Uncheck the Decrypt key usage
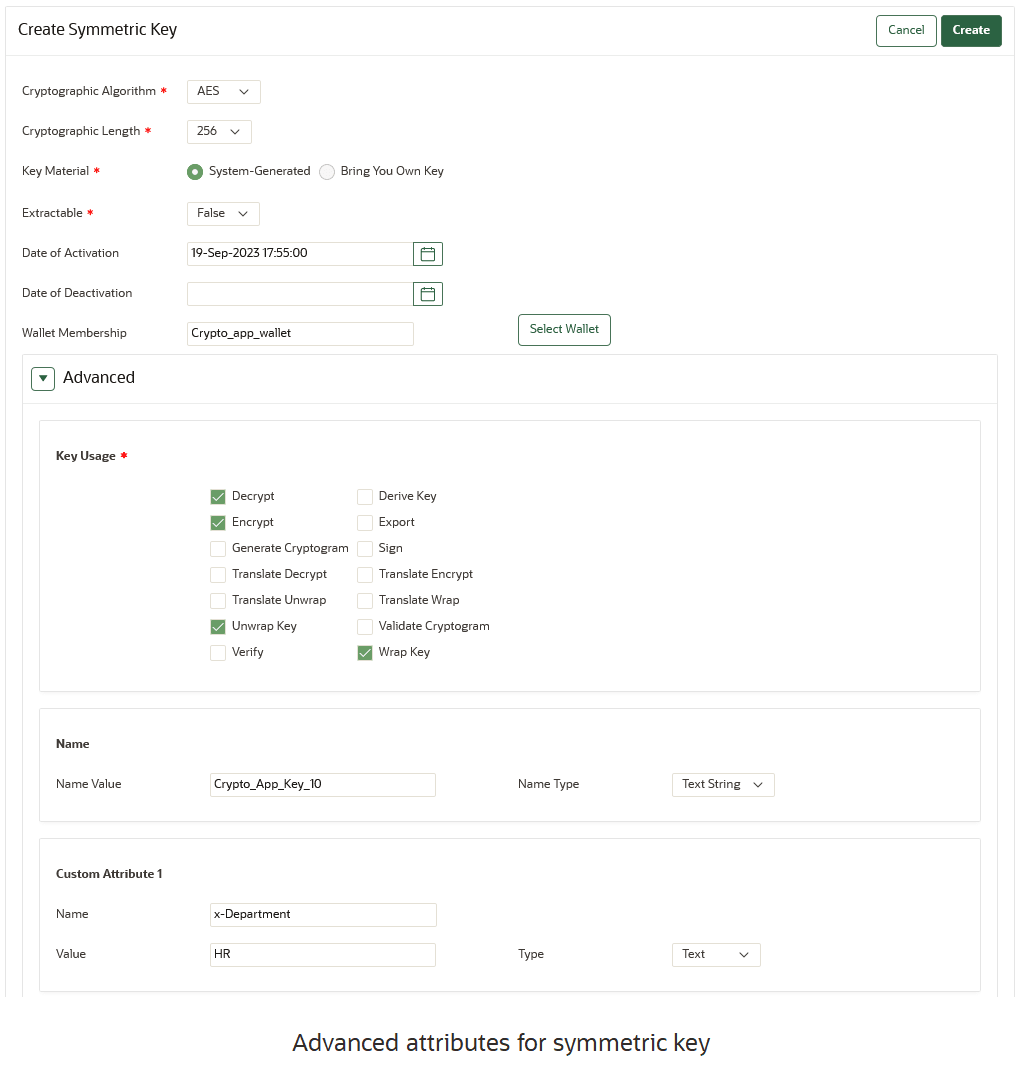1019x1072 pixels. [x=218, y=496]
